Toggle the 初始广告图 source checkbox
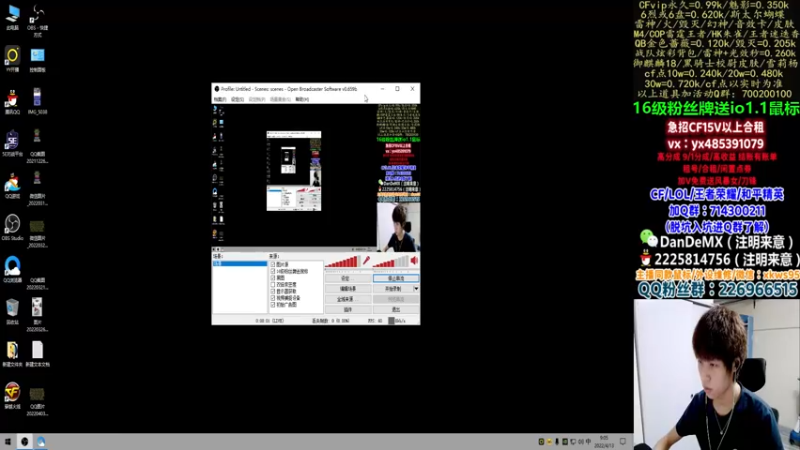The image size is (800, 450). (x=272, y=305)
